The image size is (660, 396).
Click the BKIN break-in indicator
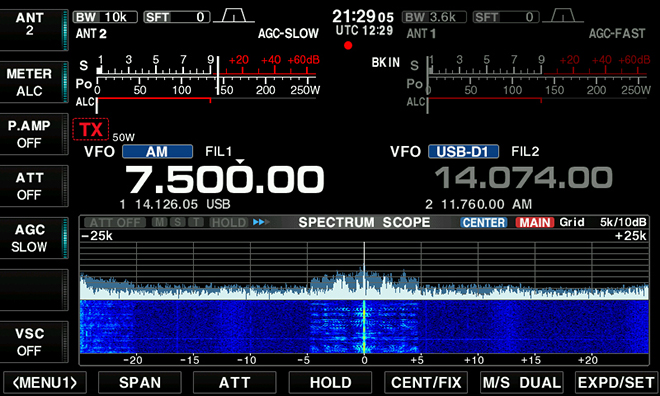[386, 63]
